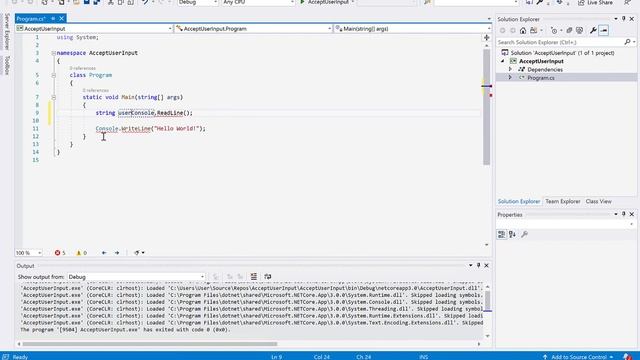
Task: Click the editor split-window handle icon
Action: click(487, 37)
